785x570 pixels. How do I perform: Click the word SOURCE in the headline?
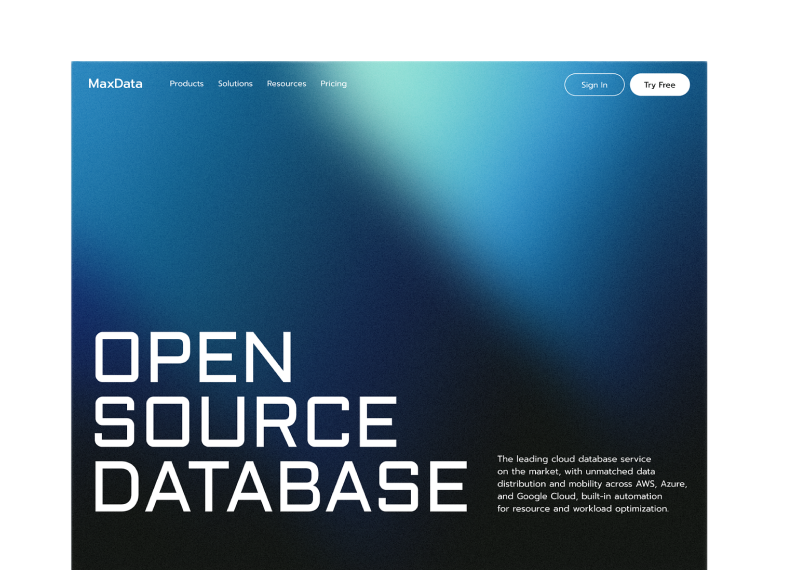245,421
